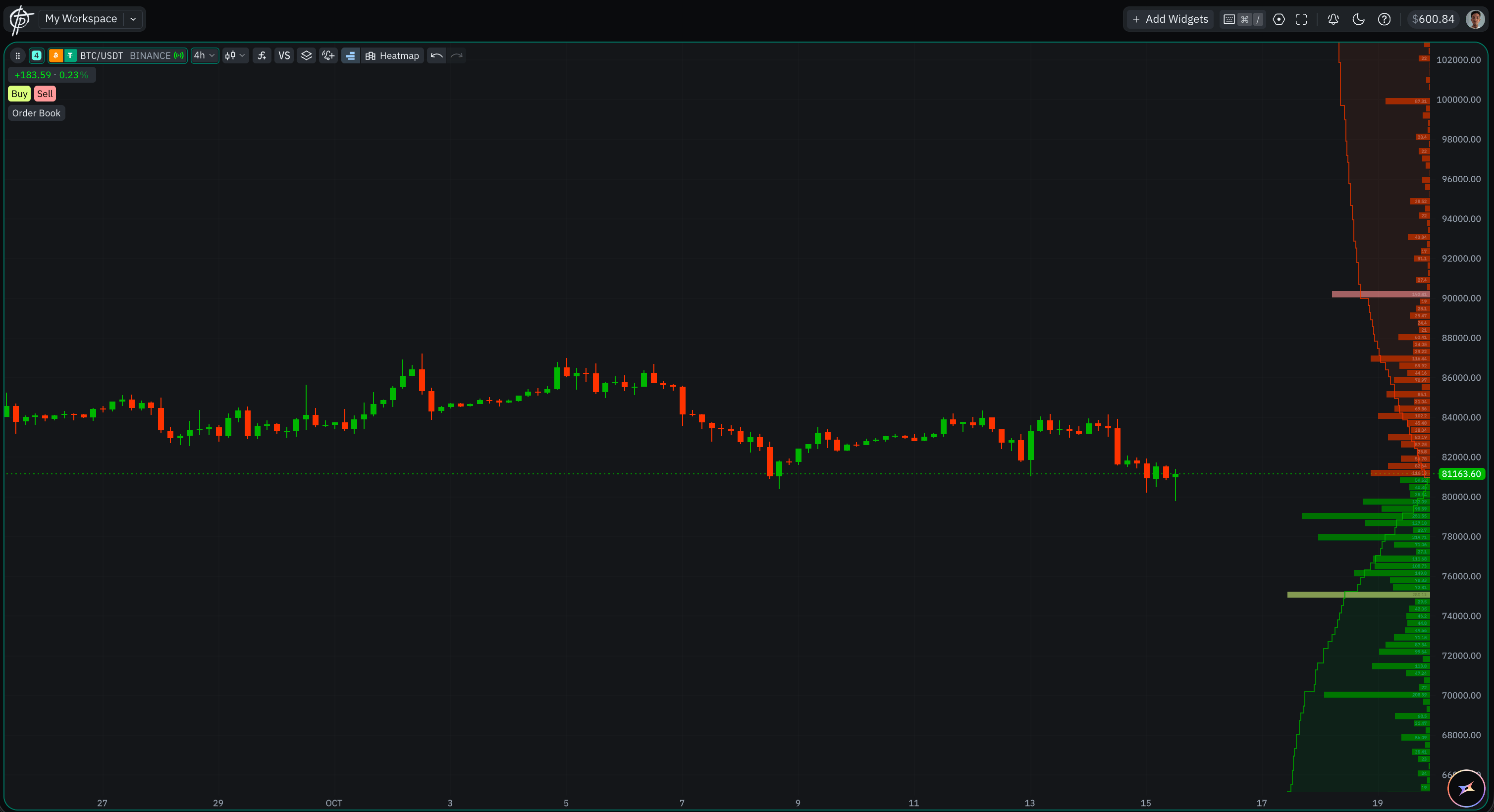Click the green Buy button

tap(19, 94)
